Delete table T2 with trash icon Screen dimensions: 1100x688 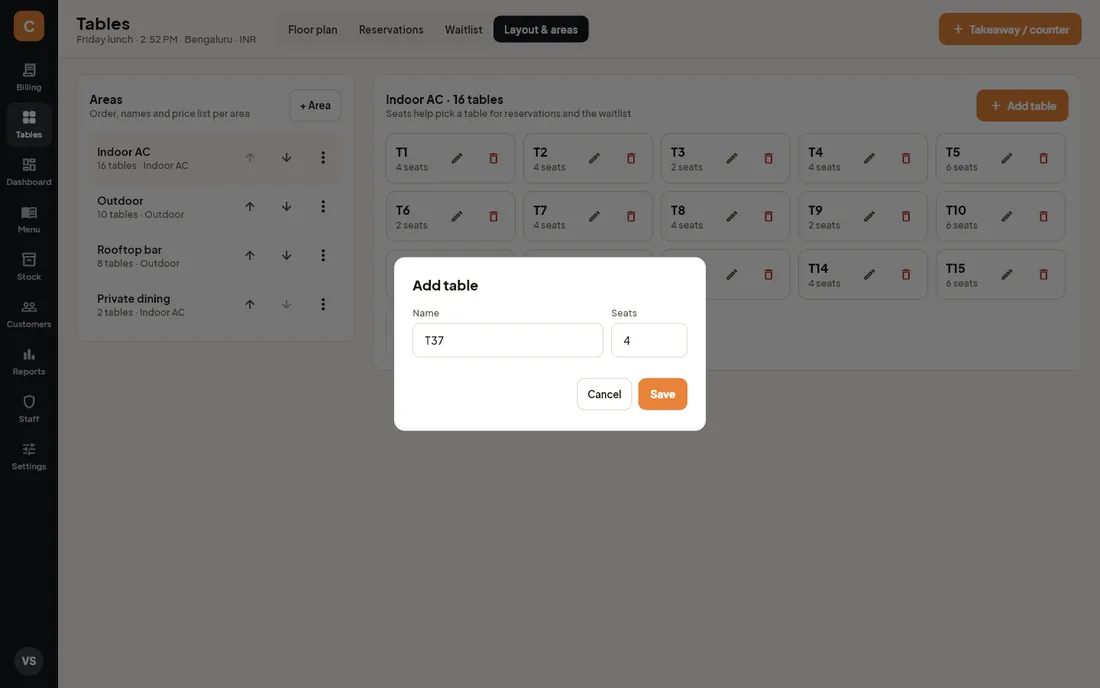[x=631, y=158]
